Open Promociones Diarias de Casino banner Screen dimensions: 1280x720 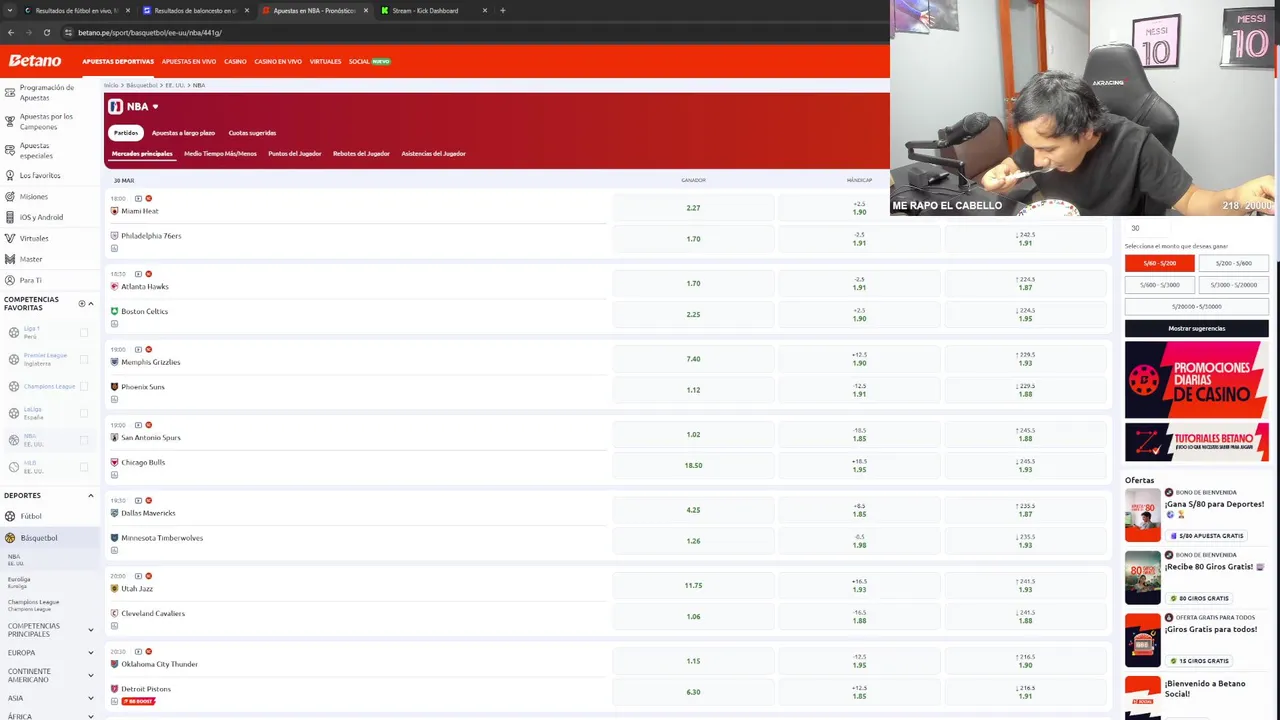click(x=1196, y=380)
